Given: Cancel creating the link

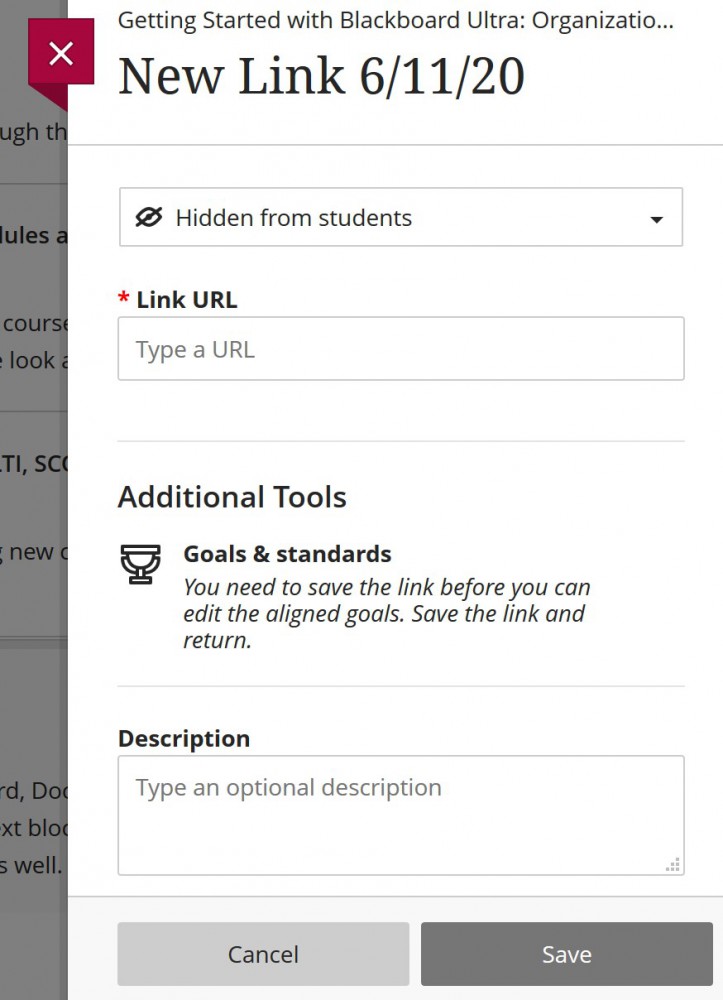Looking at the screenshot, I should click(x=263, y=953).
